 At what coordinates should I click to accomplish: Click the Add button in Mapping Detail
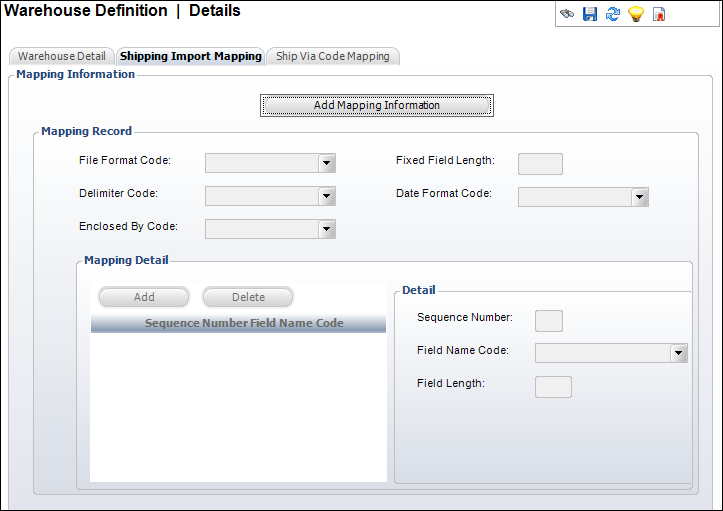tap(144, 297)
